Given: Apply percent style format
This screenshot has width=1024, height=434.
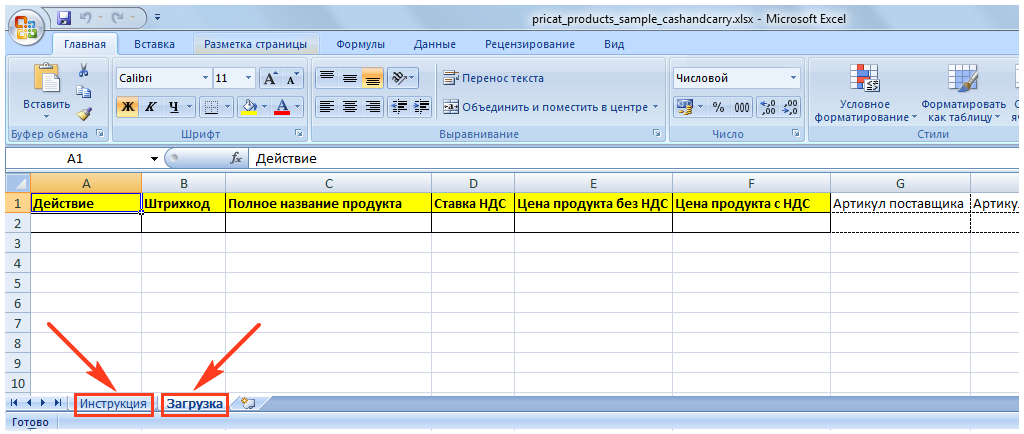Looking at the screenshot, I should tap(717, 107).
